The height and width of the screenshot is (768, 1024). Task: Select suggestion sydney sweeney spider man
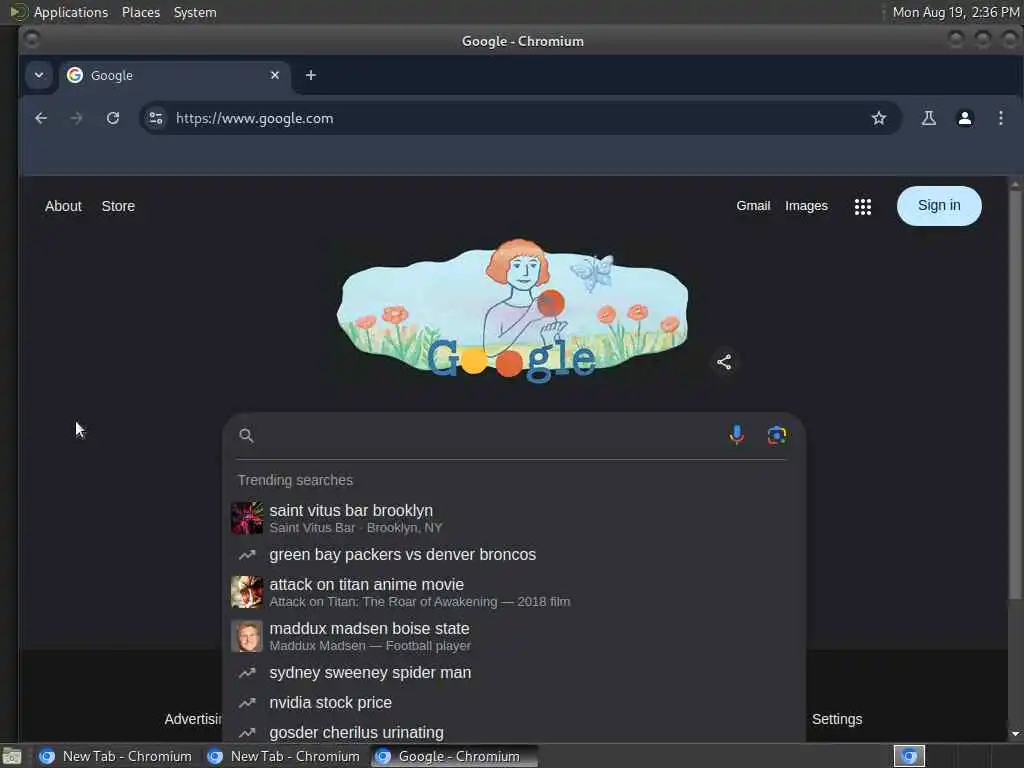514,673
